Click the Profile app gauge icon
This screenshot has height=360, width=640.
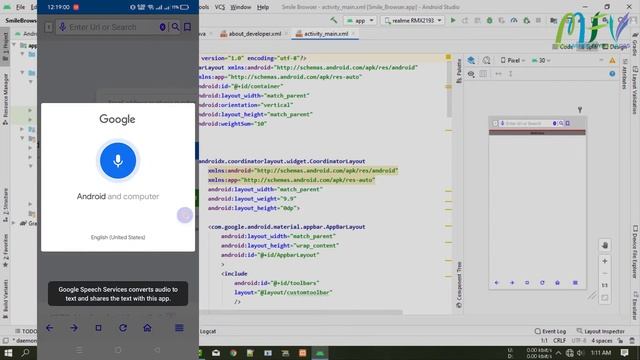pos(514,20)
